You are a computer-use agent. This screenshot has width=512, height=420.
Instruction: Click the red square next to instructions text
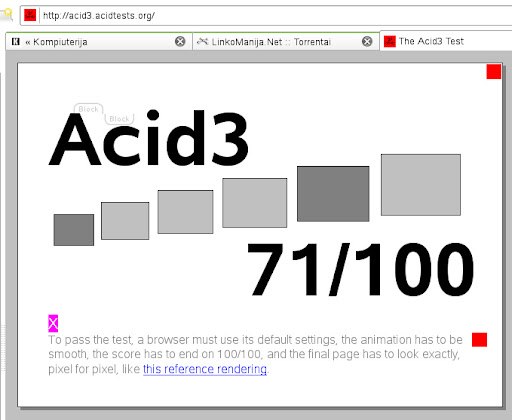(479, 340)
